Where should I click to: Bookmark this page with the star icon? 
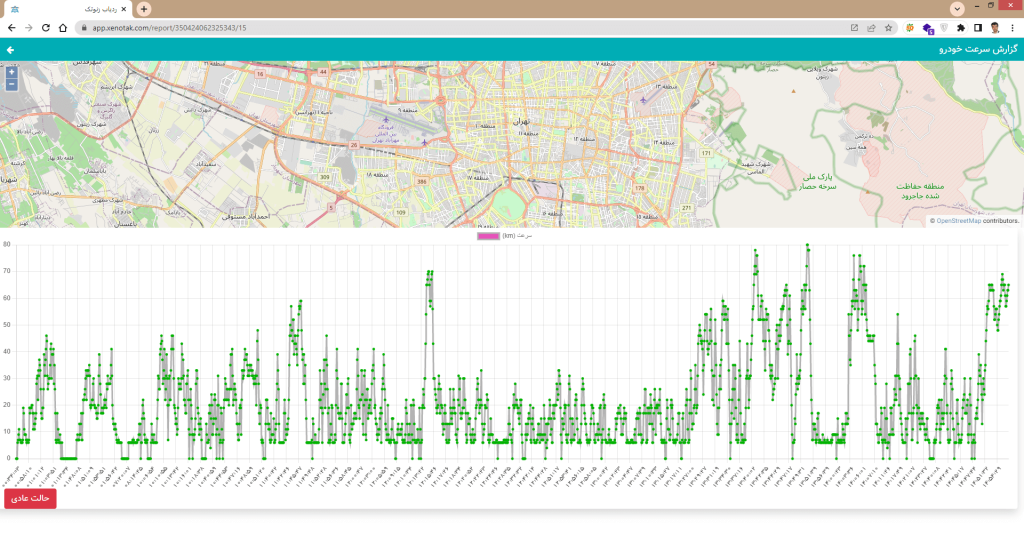pos(888,28)
